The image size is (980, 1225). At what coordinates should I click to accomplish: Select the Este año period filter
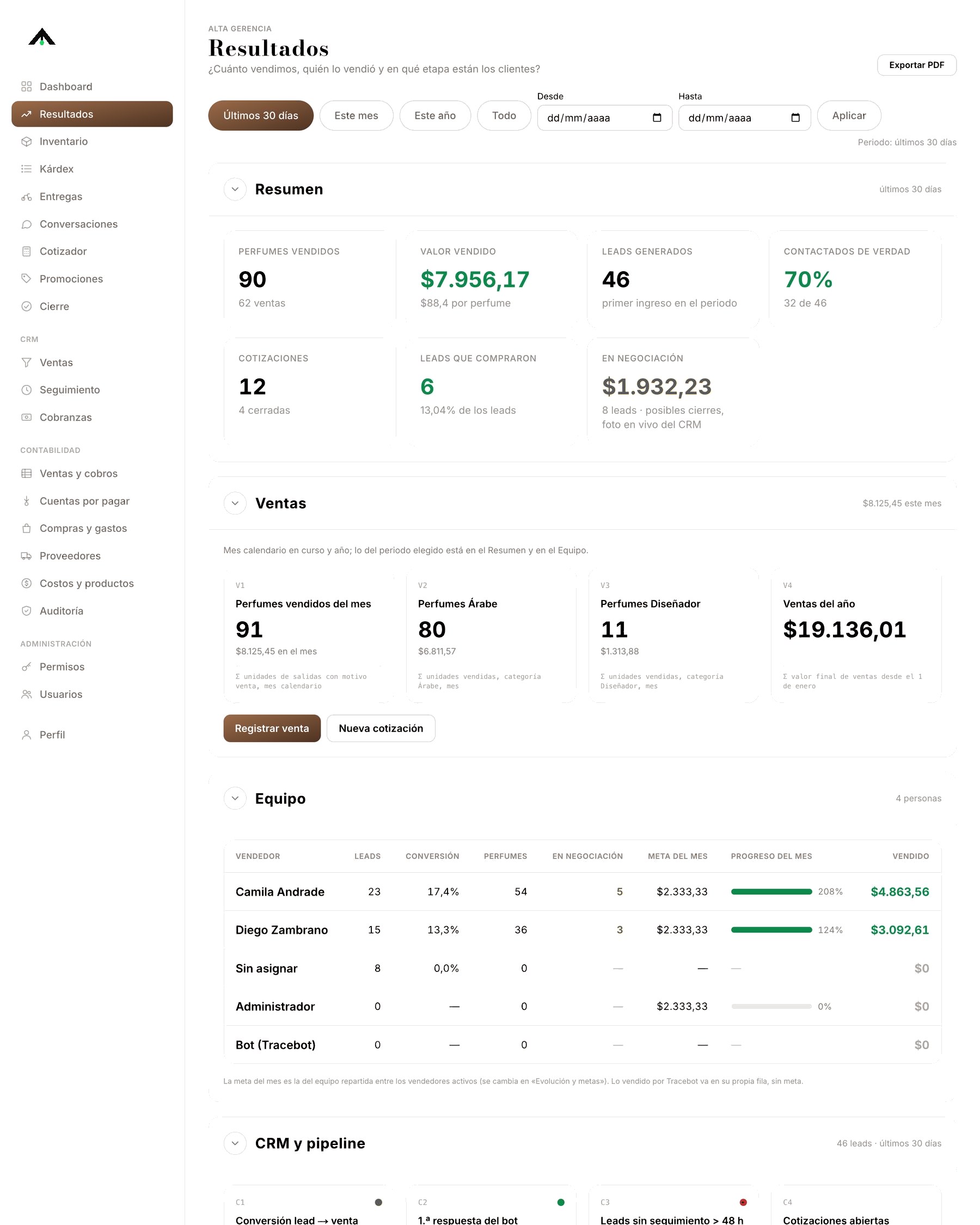pyautogui.click(x=435, y=115)
